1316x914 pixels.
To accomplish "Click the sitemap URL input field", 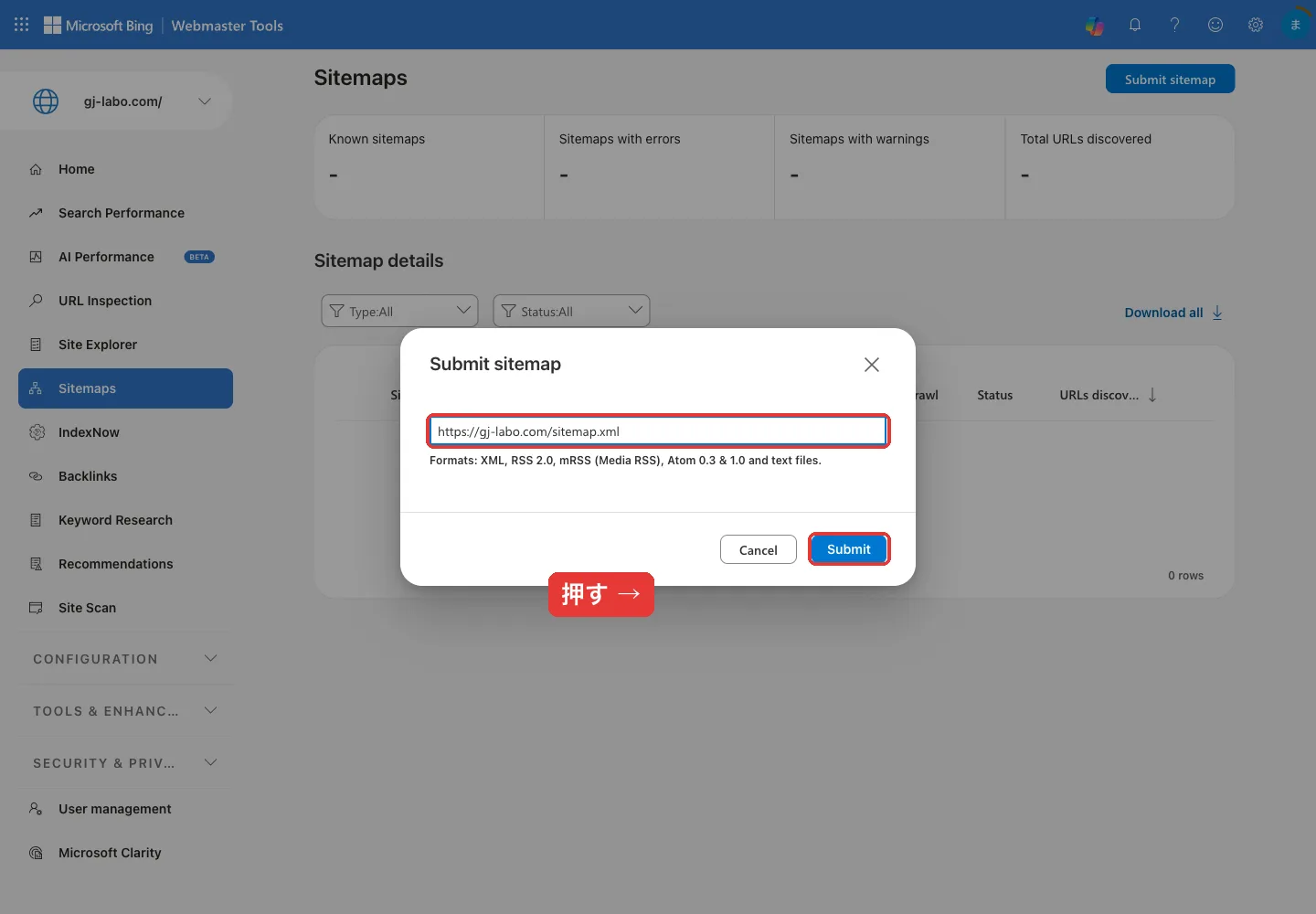I will click(x=659, y=431).
